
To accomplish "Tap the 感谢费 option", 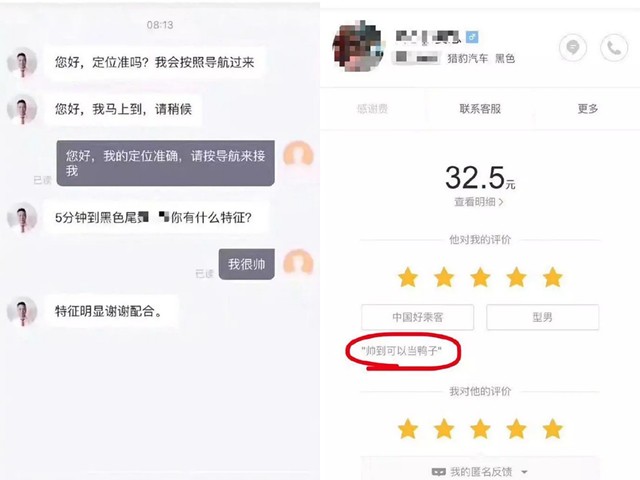I will [372, 109].
